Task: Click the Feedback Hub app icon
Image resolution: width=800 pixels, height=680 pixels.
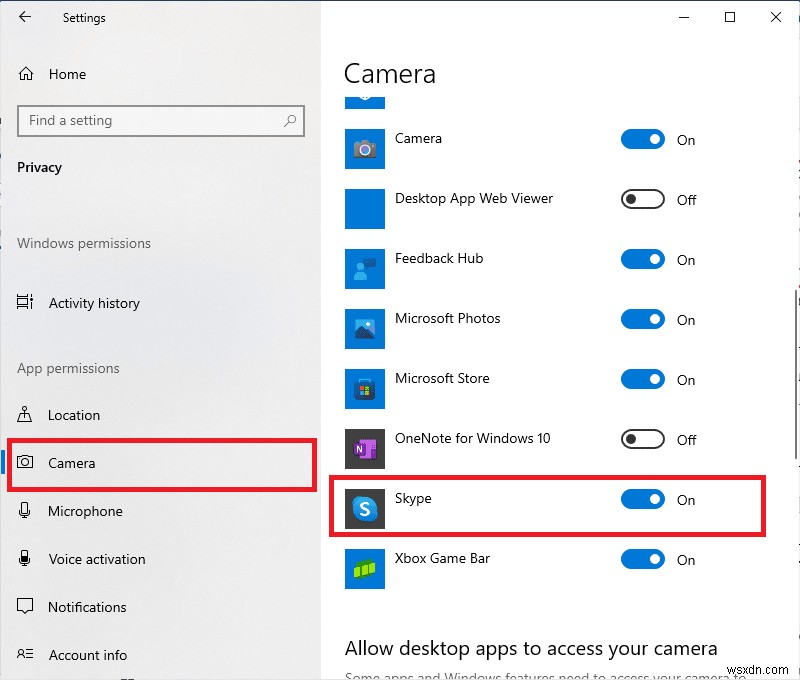Action: [x=365, y=269]
